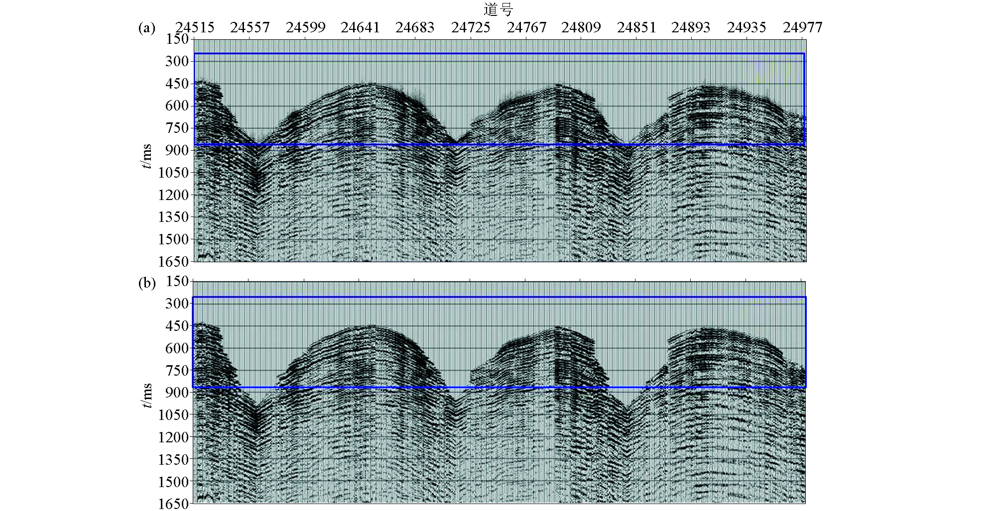Click trace number label 24977
Viewport: 1000px width, 511px height.
(x=802, y=27)
